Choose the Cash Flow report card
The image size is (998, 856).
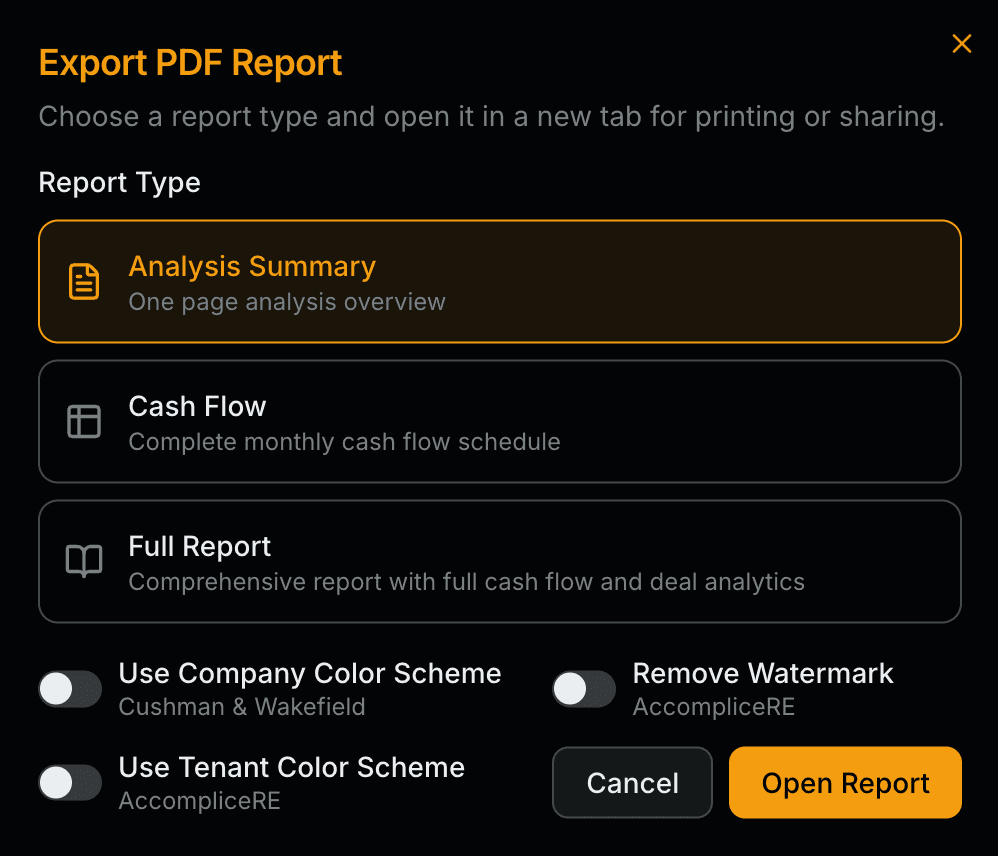coord(500,421)
